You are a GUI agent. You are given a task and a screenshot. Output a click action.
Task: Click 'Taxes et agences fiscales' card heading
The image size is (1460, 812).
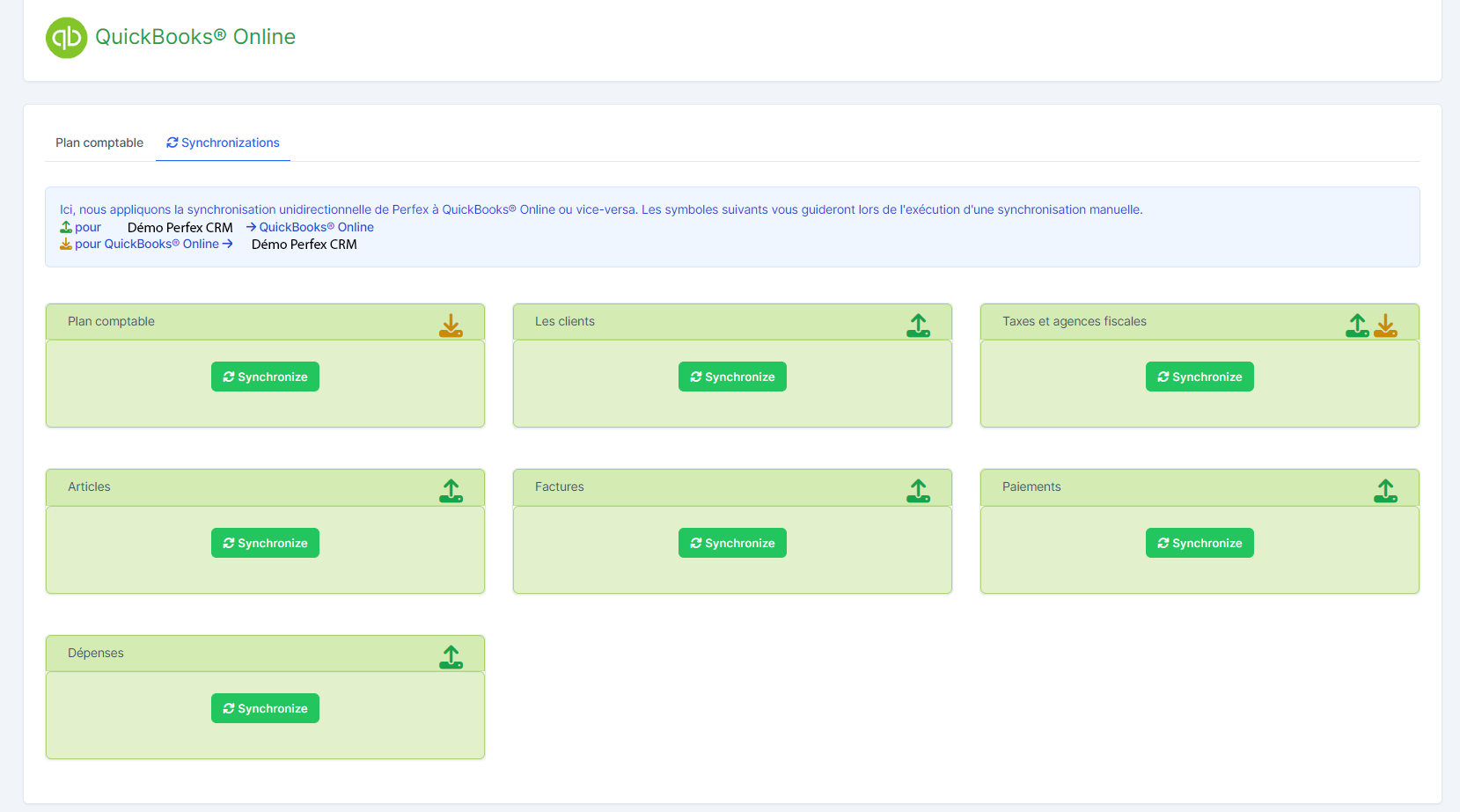coord(1075,321)
